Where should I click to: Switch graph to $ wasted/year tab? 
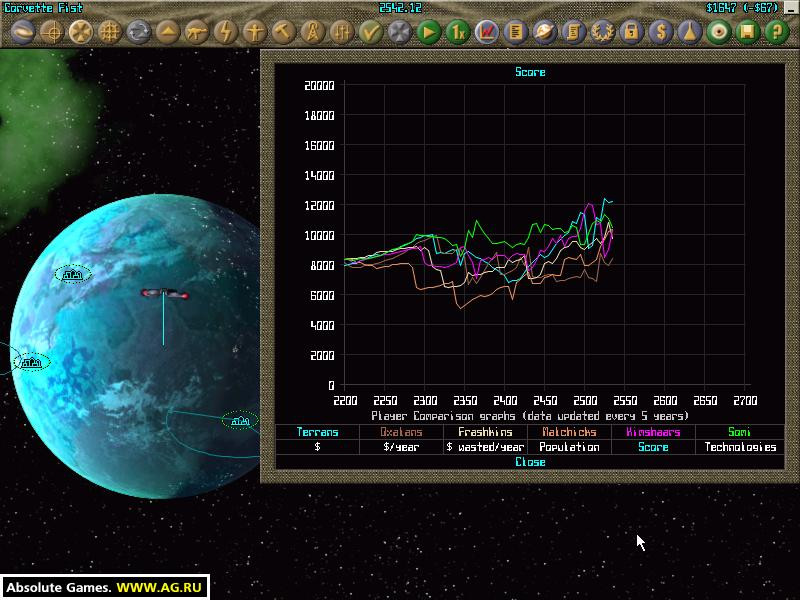tap(485, 447)
